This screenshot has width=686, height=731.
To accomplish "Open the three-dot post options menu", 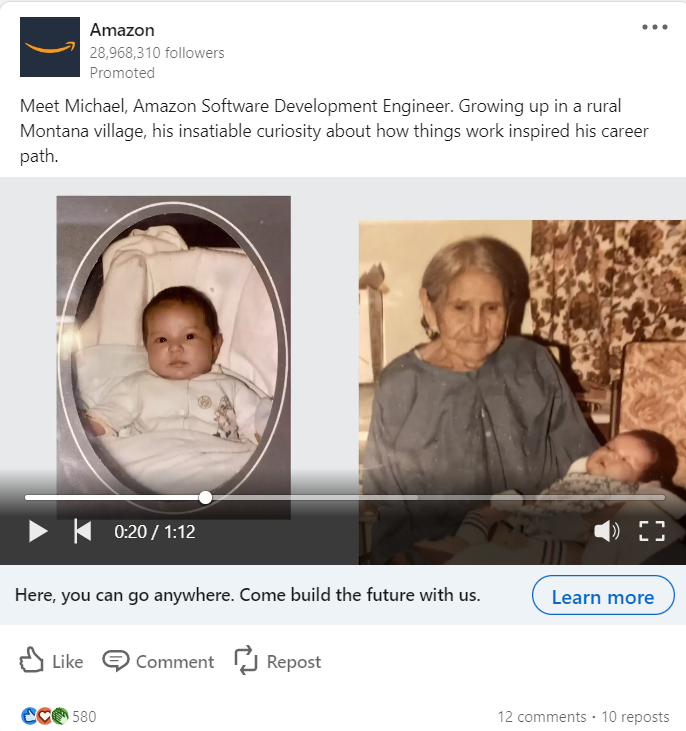I will point(655,27).
